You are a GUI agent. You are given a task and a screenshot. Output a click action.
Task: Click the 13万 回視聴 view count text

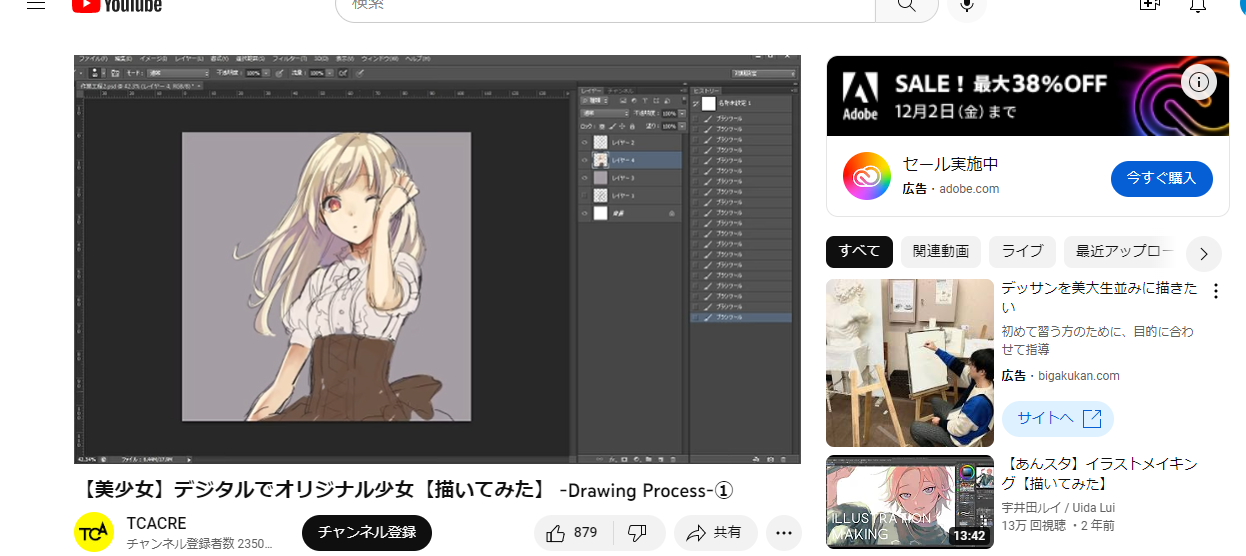(x=1033, y=526)
